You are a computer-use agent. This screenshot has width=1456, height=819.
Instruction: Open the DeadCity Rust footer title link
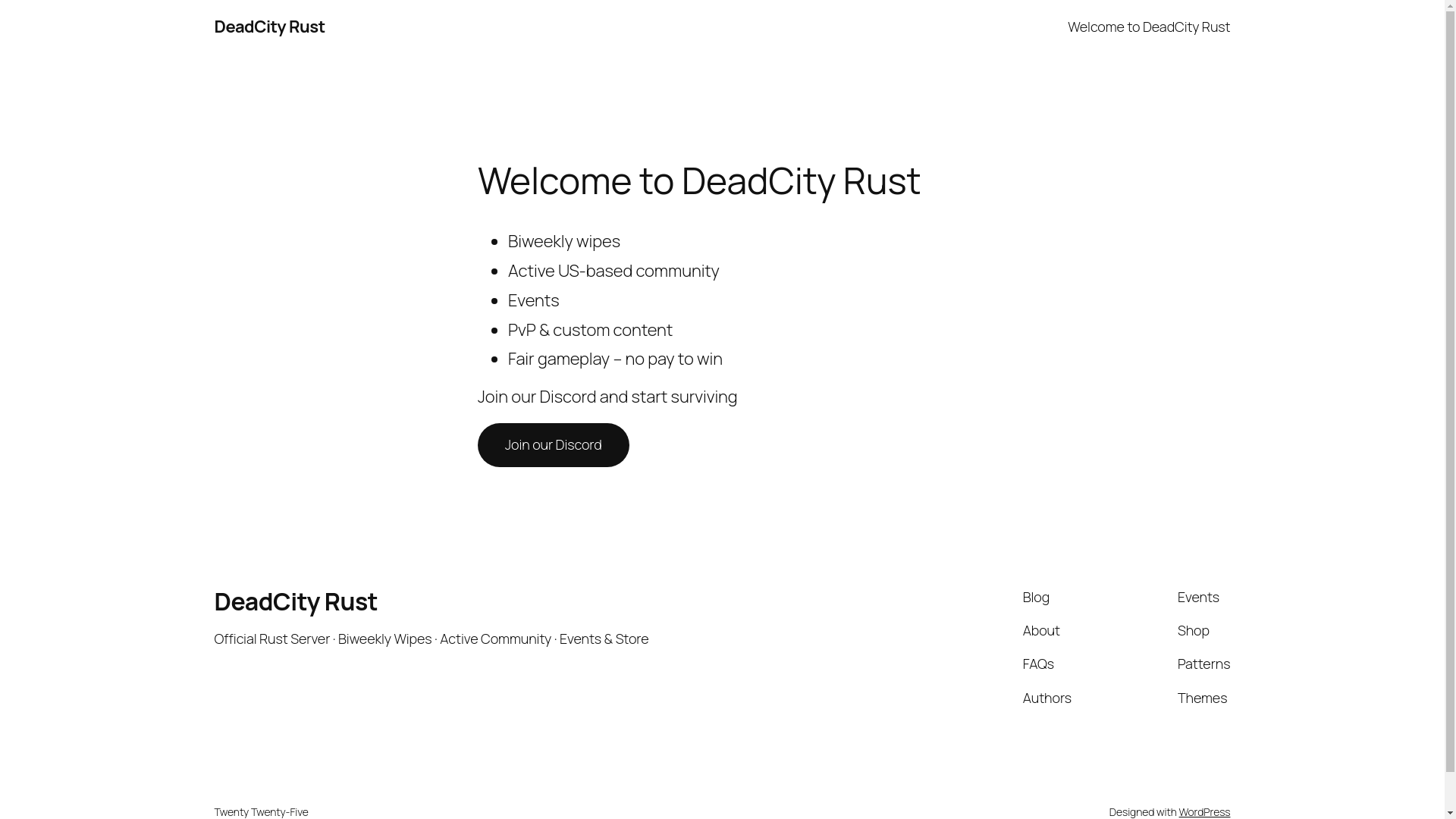point(295,601)
